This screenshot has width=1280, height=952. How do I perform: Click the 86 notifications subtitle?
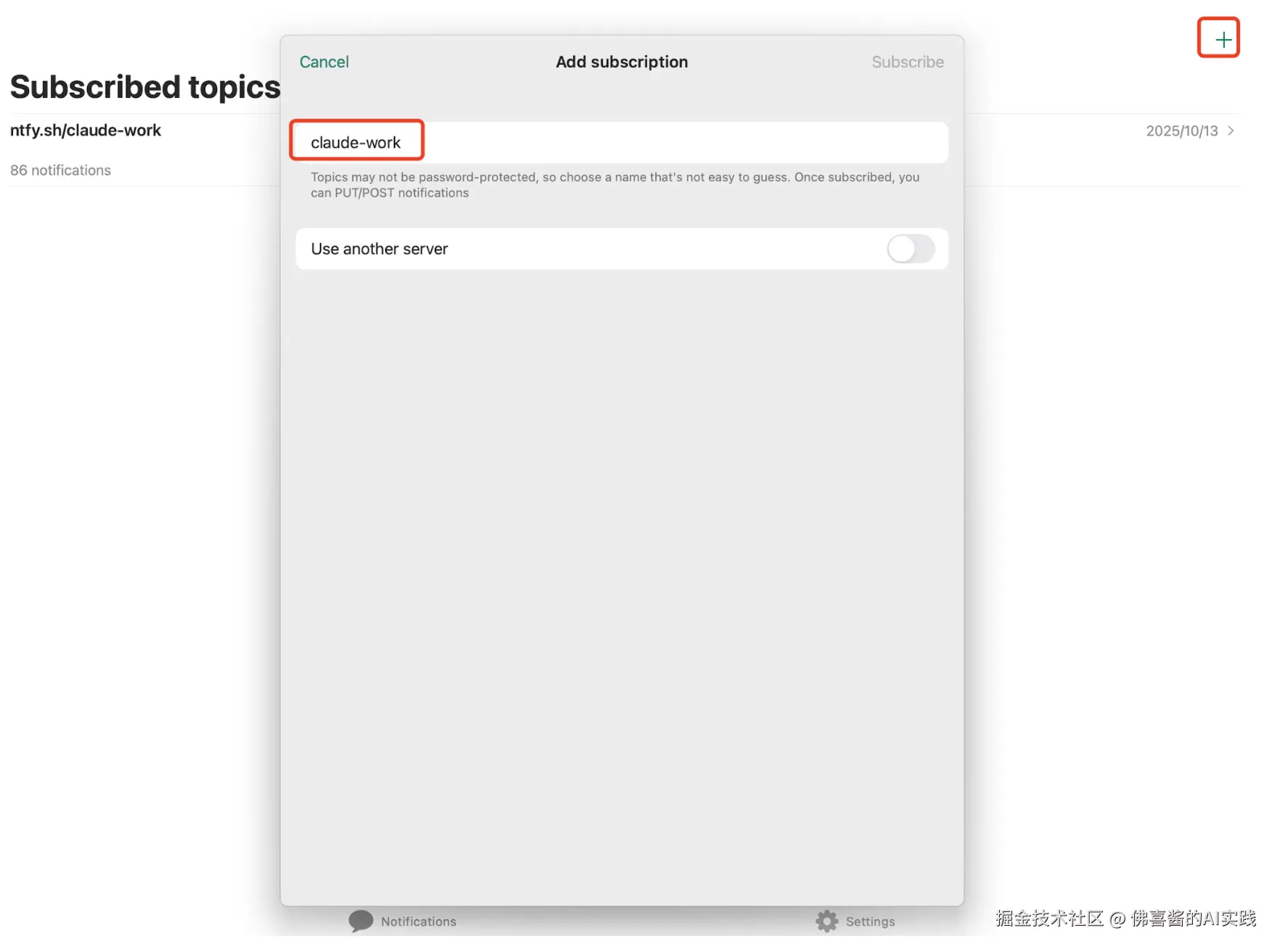(60, 171)
